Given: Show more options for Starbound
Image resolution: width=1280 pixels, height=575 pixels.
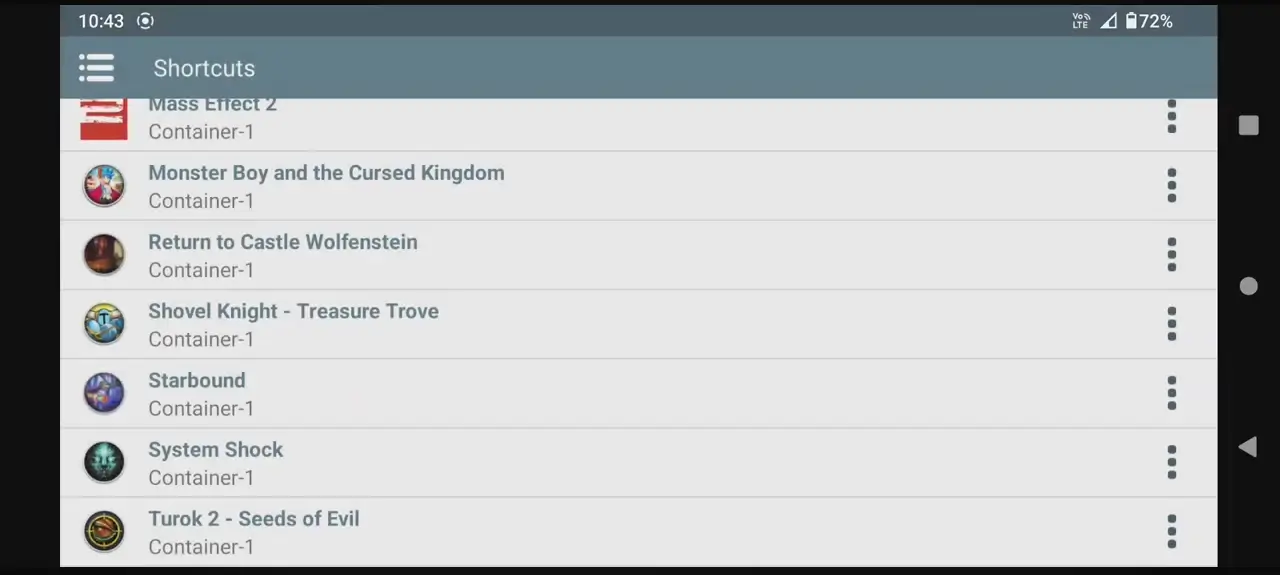Looking at the screenshot, I should (x=1171, y=393).
